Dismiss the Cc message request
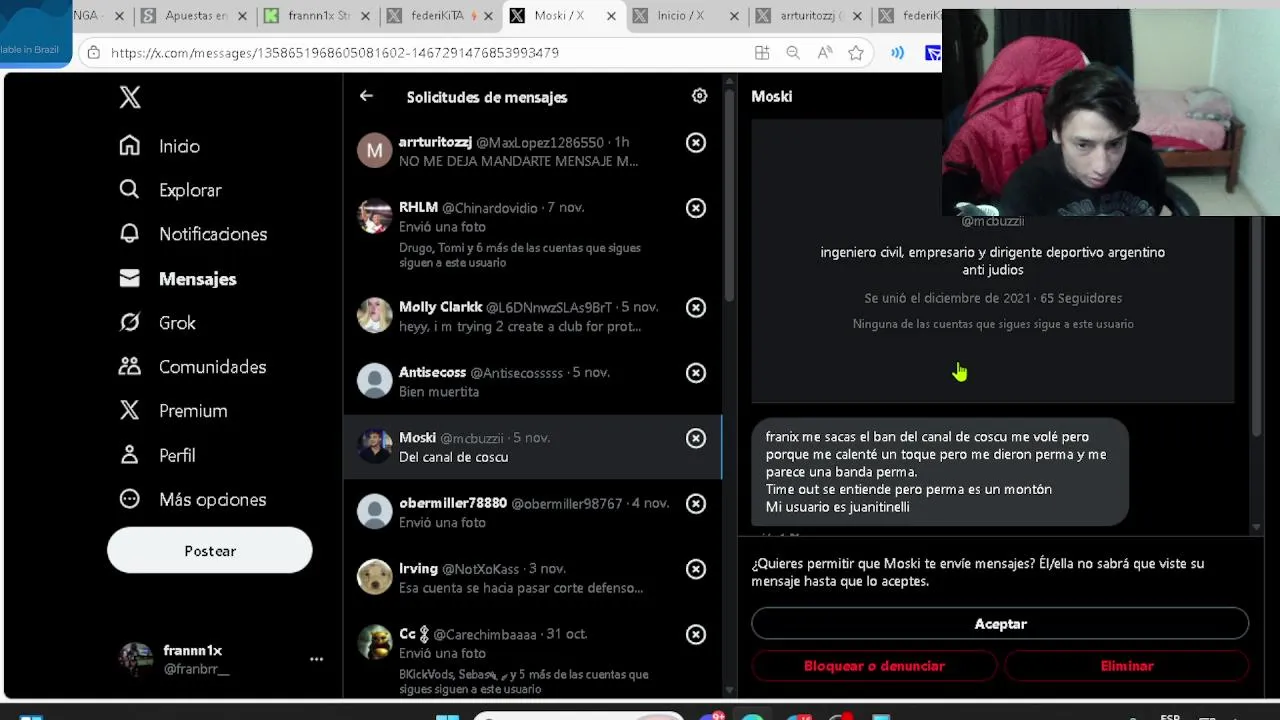Screen dimensions: 1280x720 [696, 635]
